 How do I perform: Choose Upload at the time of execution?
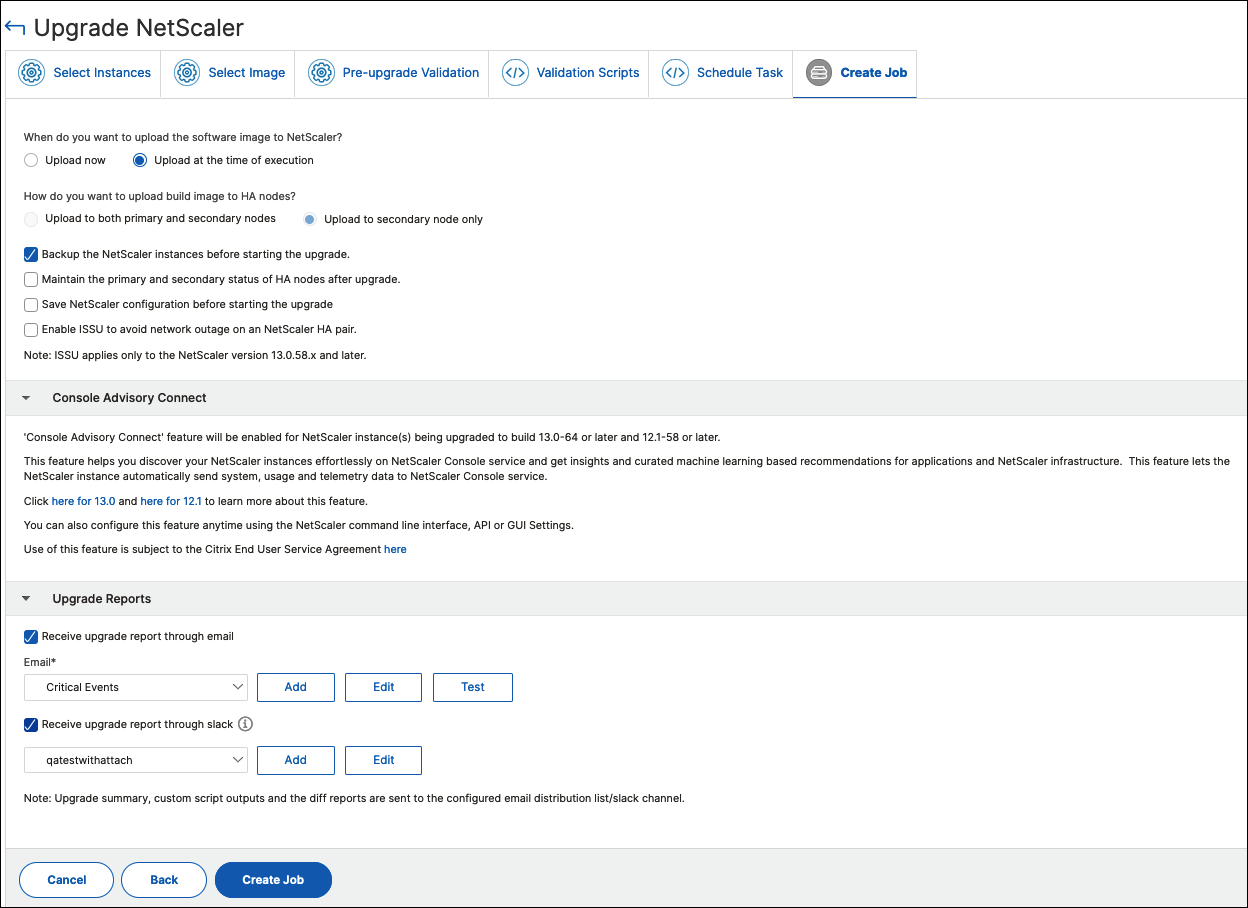140,160
